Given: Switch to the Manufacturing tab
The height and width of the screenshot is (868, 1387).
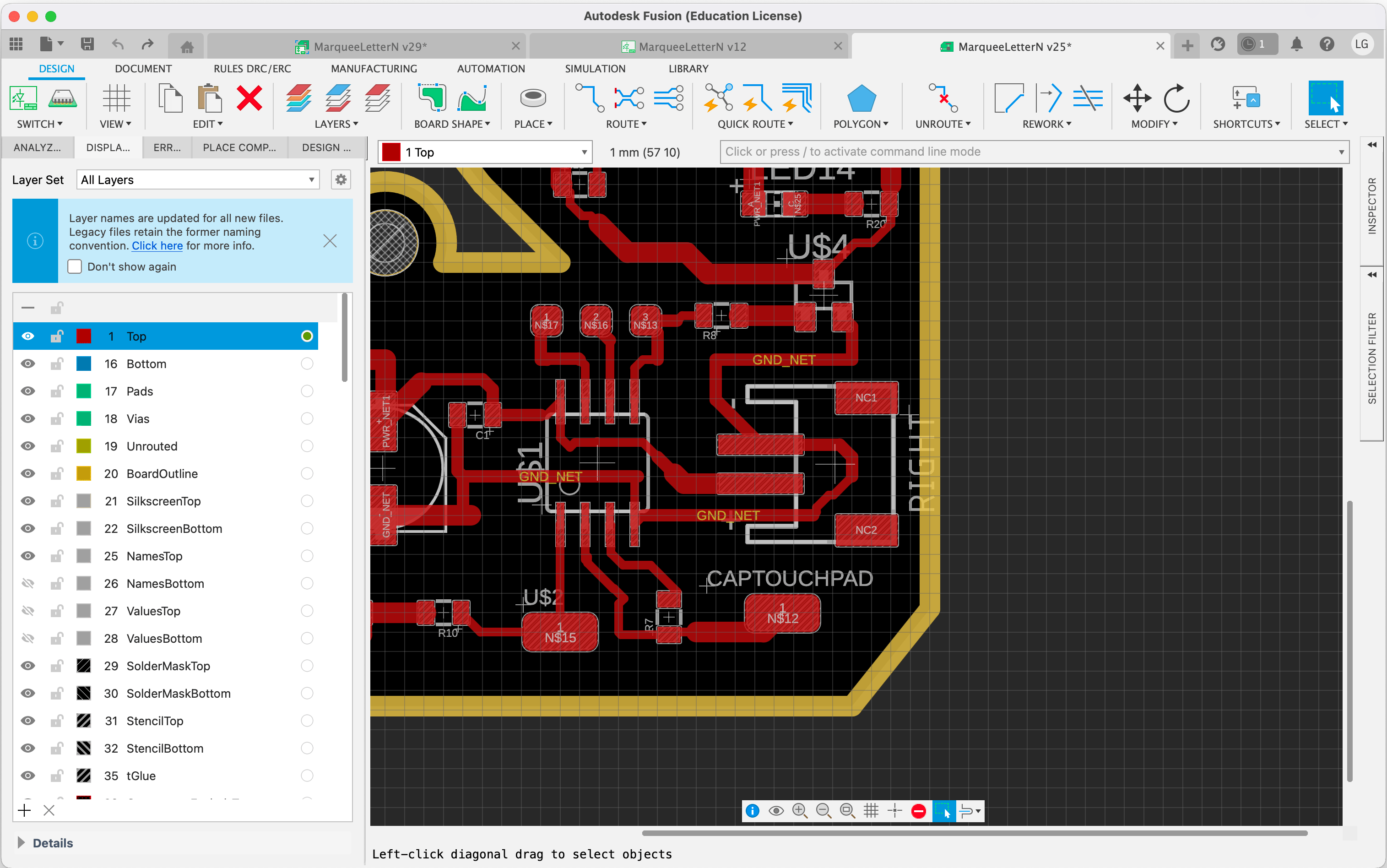Looking at the screenshot, I should pyautogui.click(x=374, y=68).
